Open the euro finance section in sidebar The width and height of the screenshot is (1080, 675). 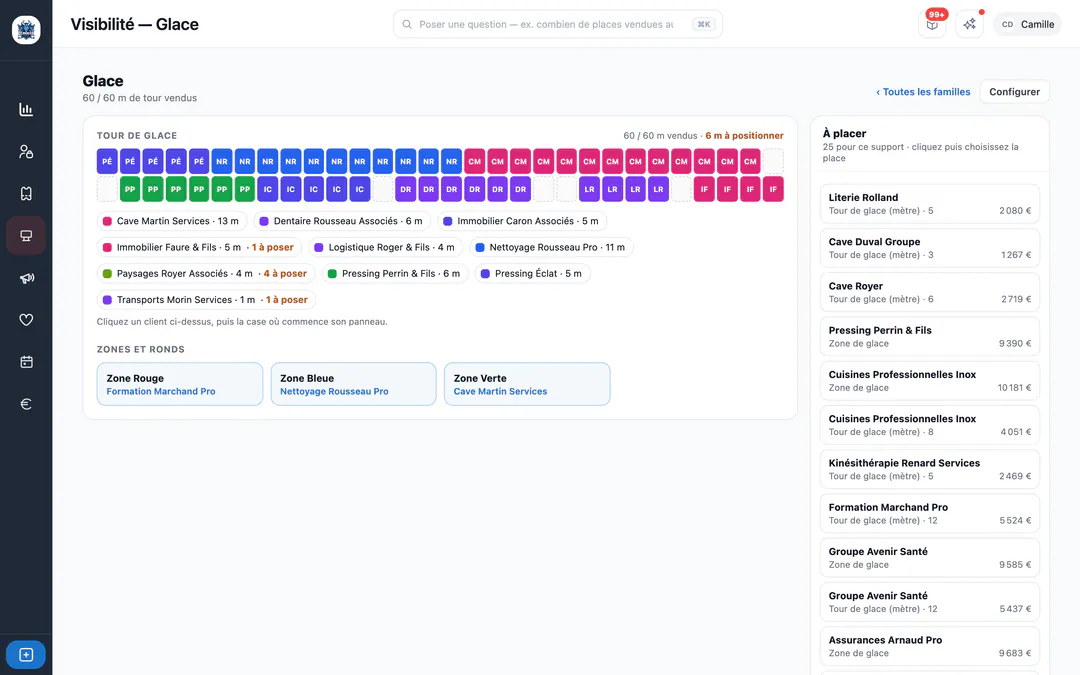[x=26, y=404]
